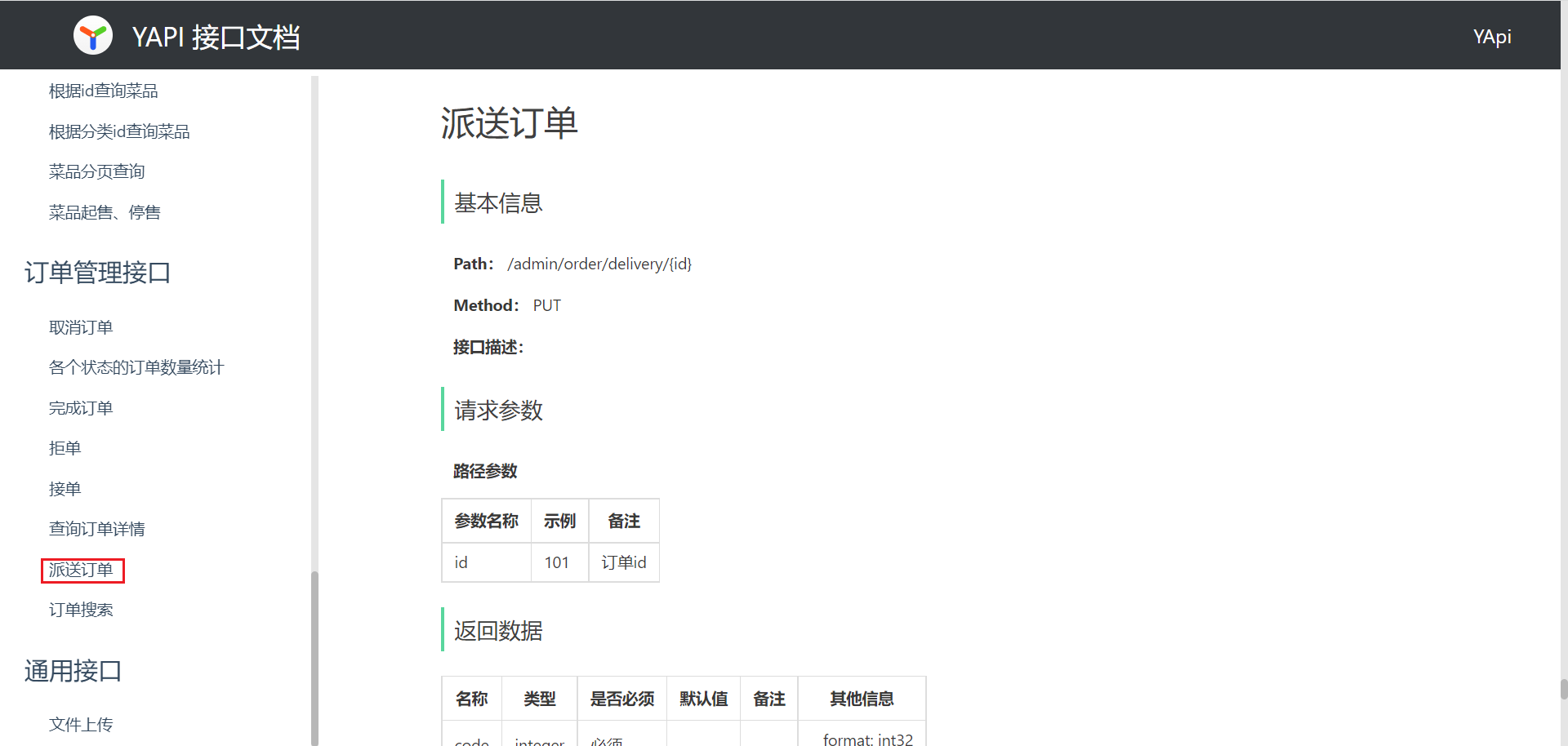The image size is (1568, 746).
Task: Click 接单 in the sidebar
Action: click(x=65, y=489)
